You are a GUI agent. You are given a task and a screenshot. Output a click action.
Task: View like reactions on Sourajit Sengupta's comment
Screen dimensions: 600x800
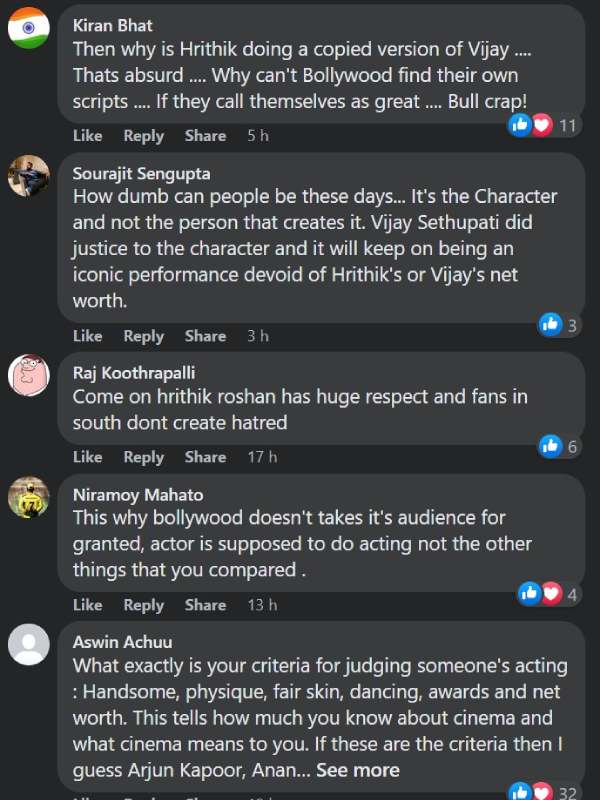coord(558,324)
